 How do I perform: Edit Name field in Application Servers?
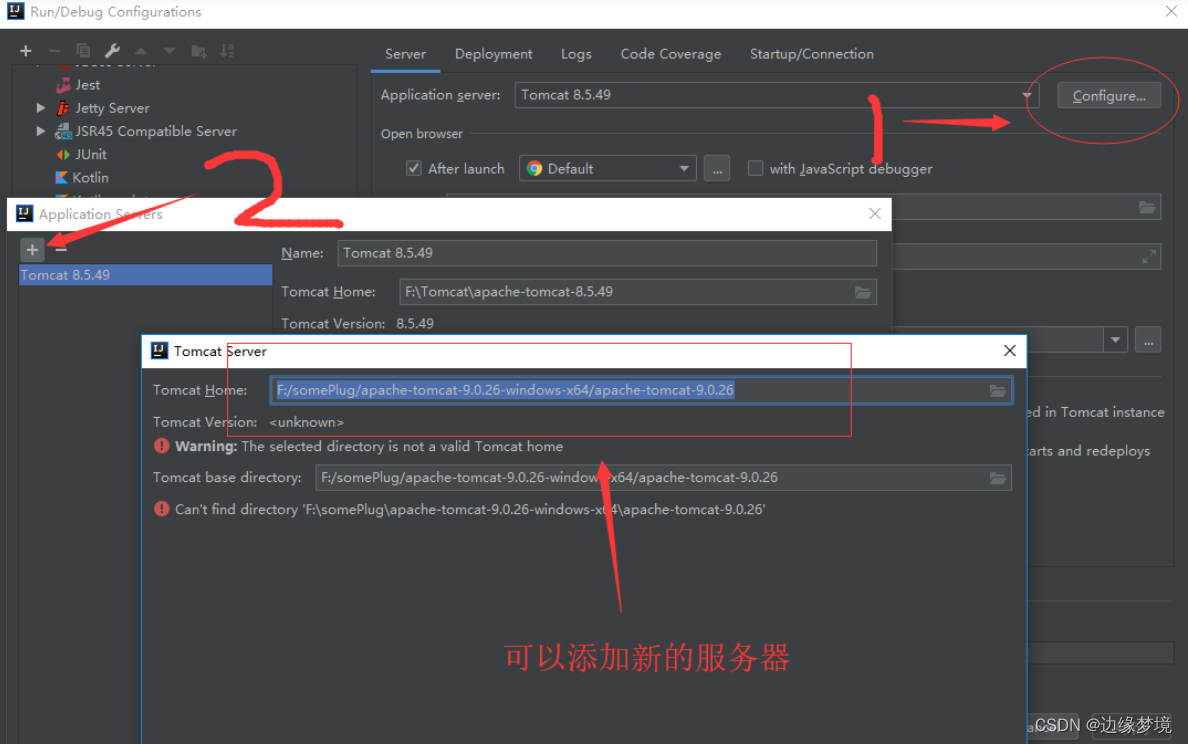607,253
